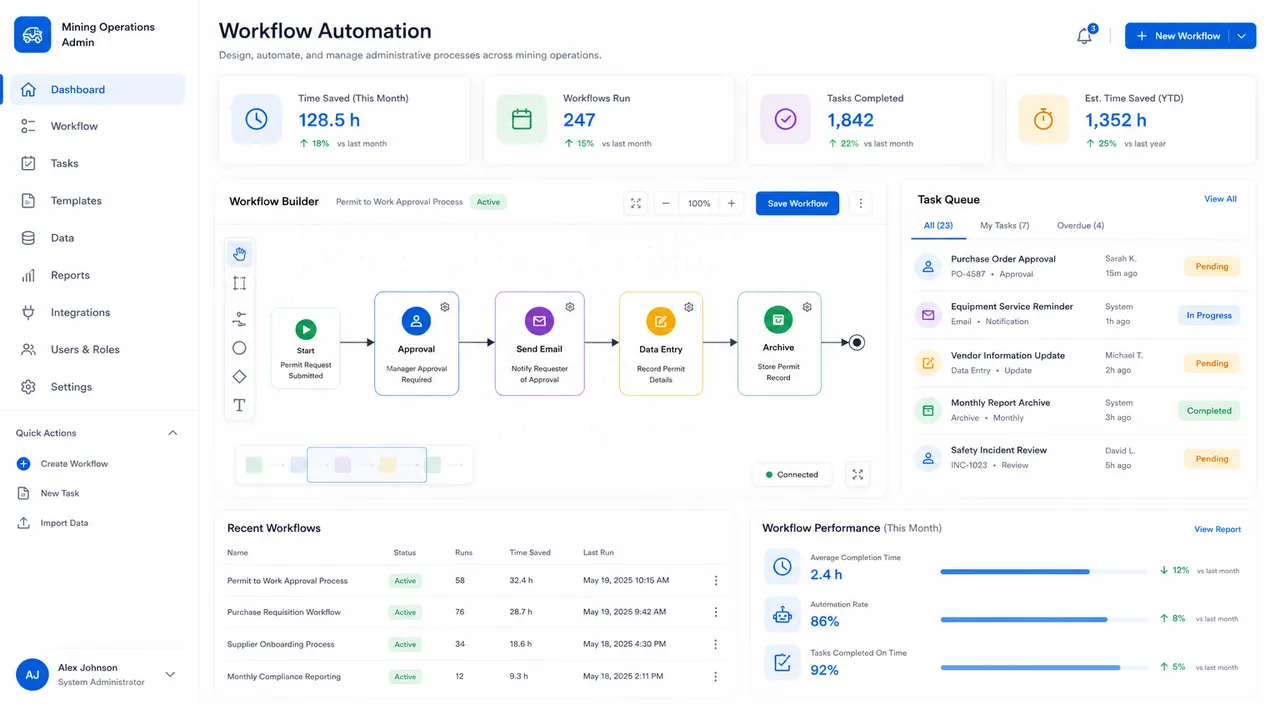
Task: Go to Integrations in the sidebar
Action: 97,313
